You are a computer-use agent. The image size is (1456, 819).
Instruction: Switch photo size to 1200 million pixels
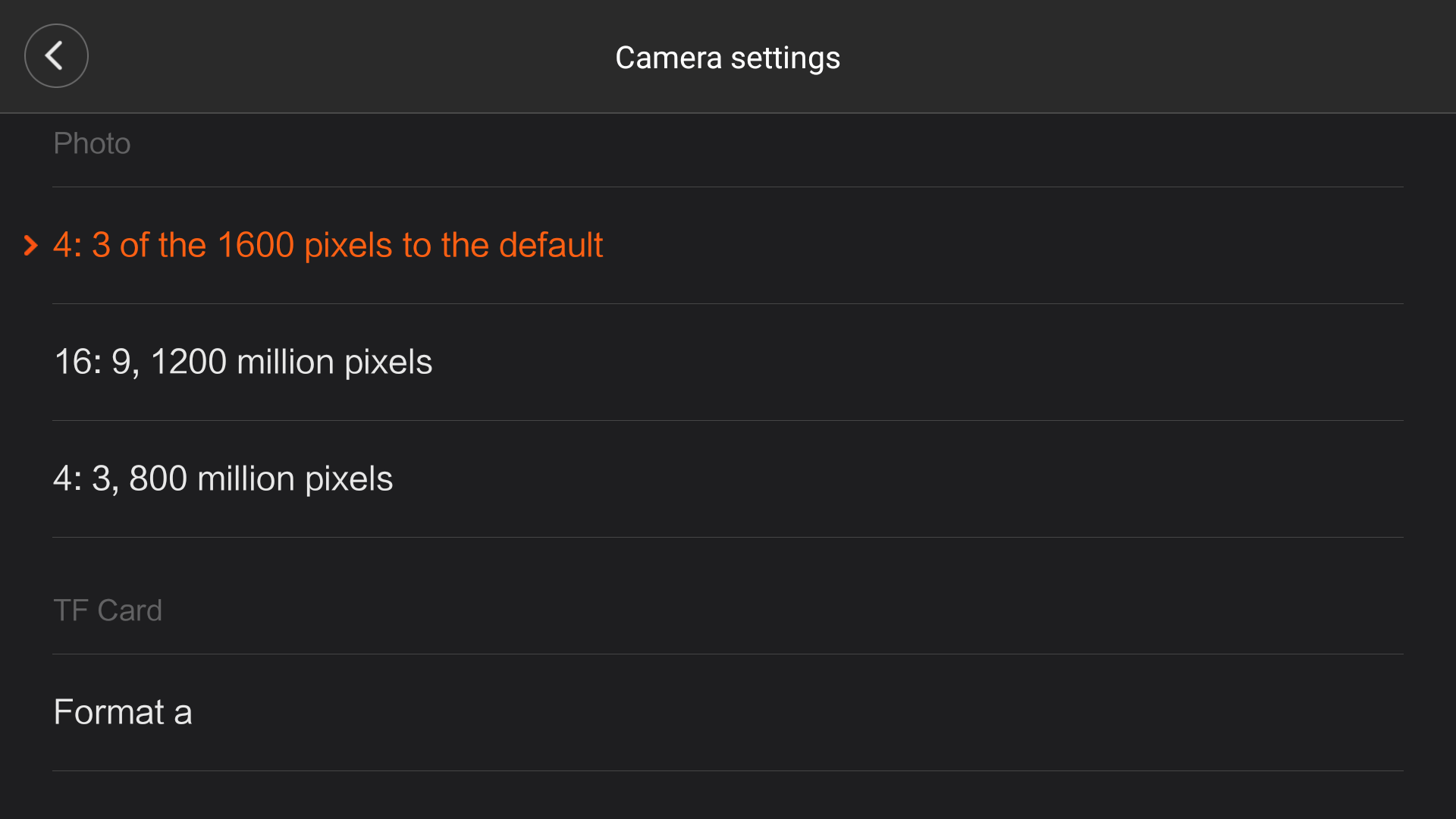pyautogui.click(x=728, y=362)
